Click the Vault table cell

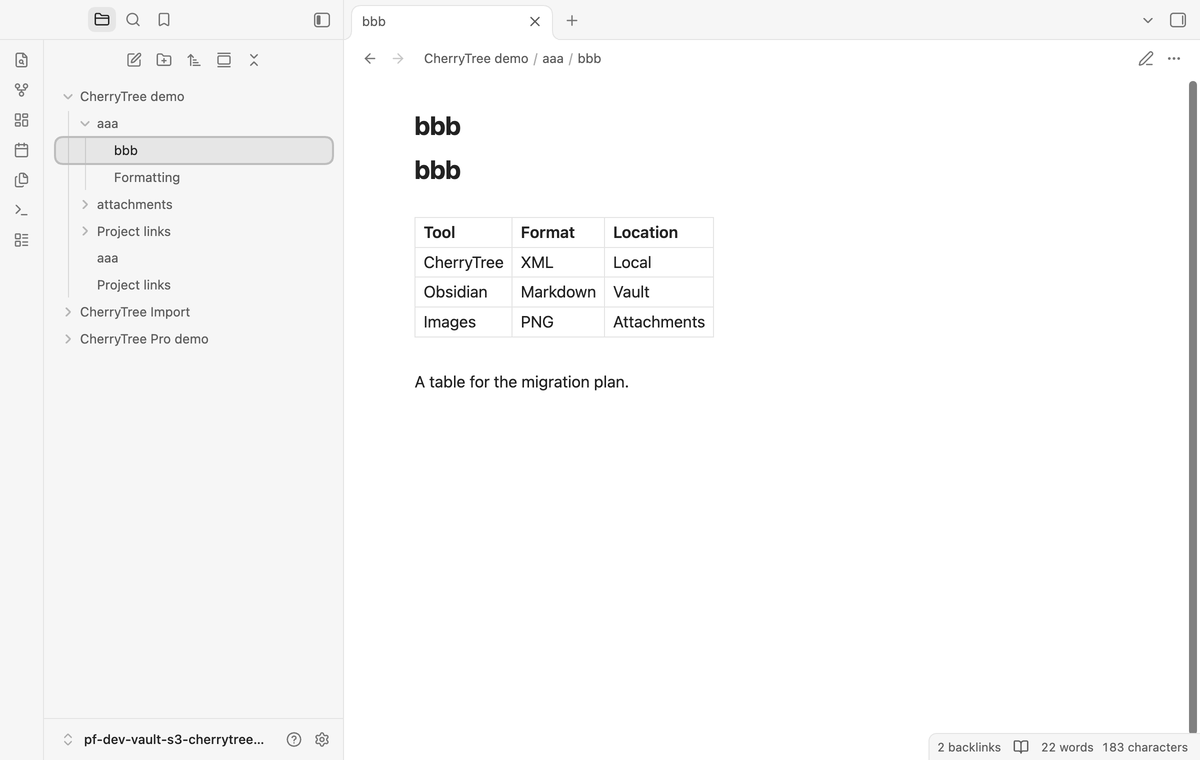click(659, 292)
